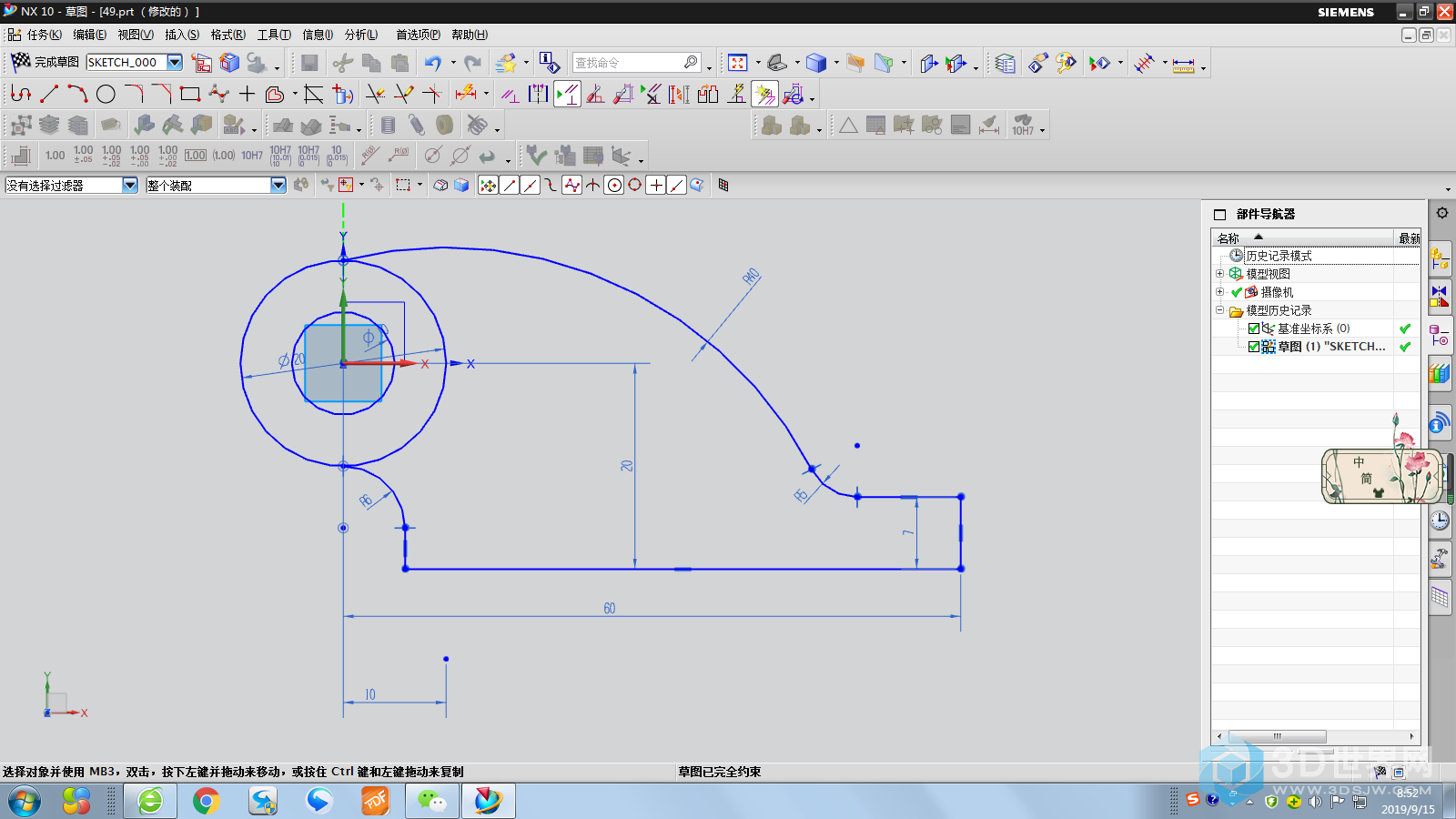Image resolution: width=1456 pixels, height=819 pixels.
Task: Select the Rectangle sketch tool
Action: 190,94
